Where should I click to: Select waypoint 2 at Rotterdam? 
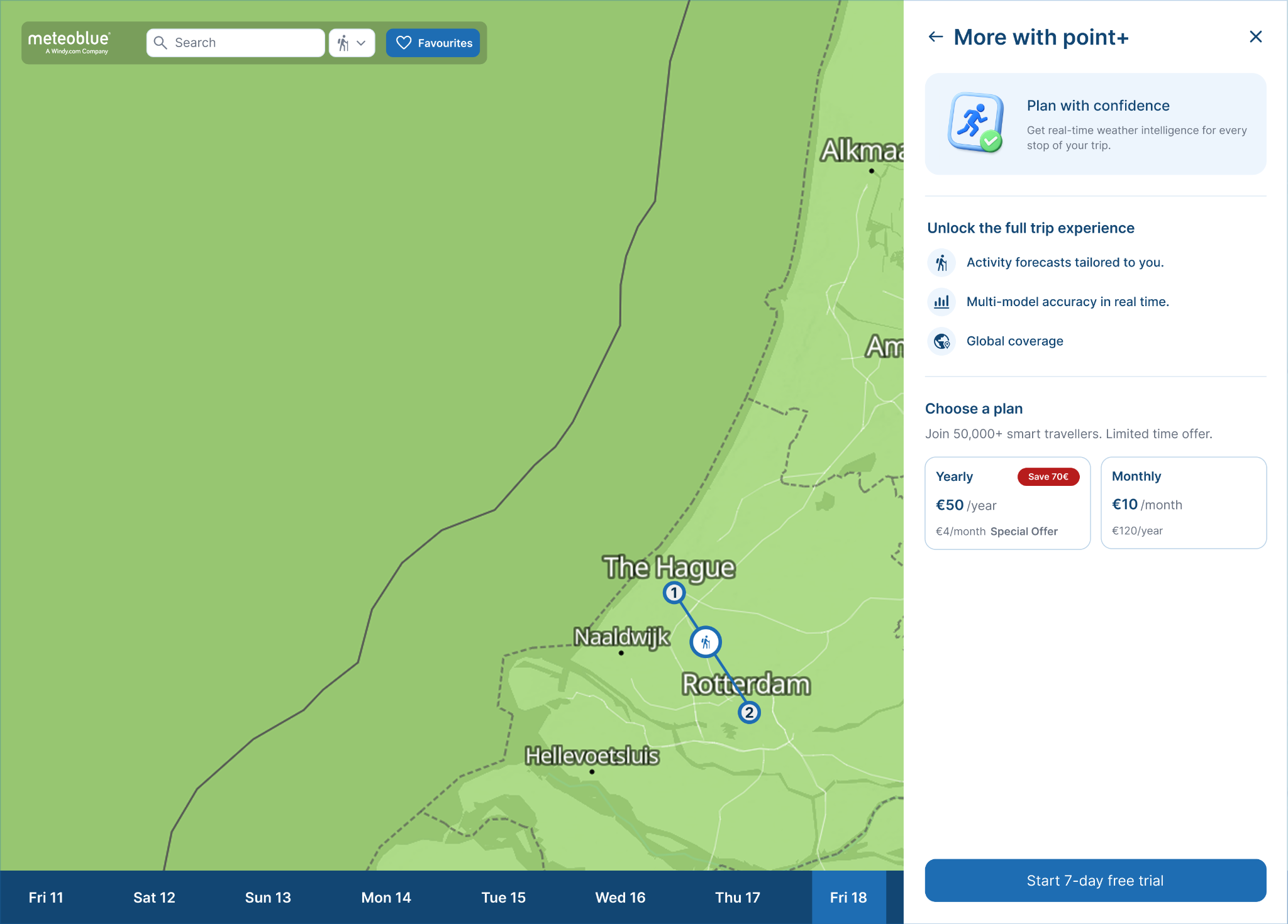click(749, 713)
